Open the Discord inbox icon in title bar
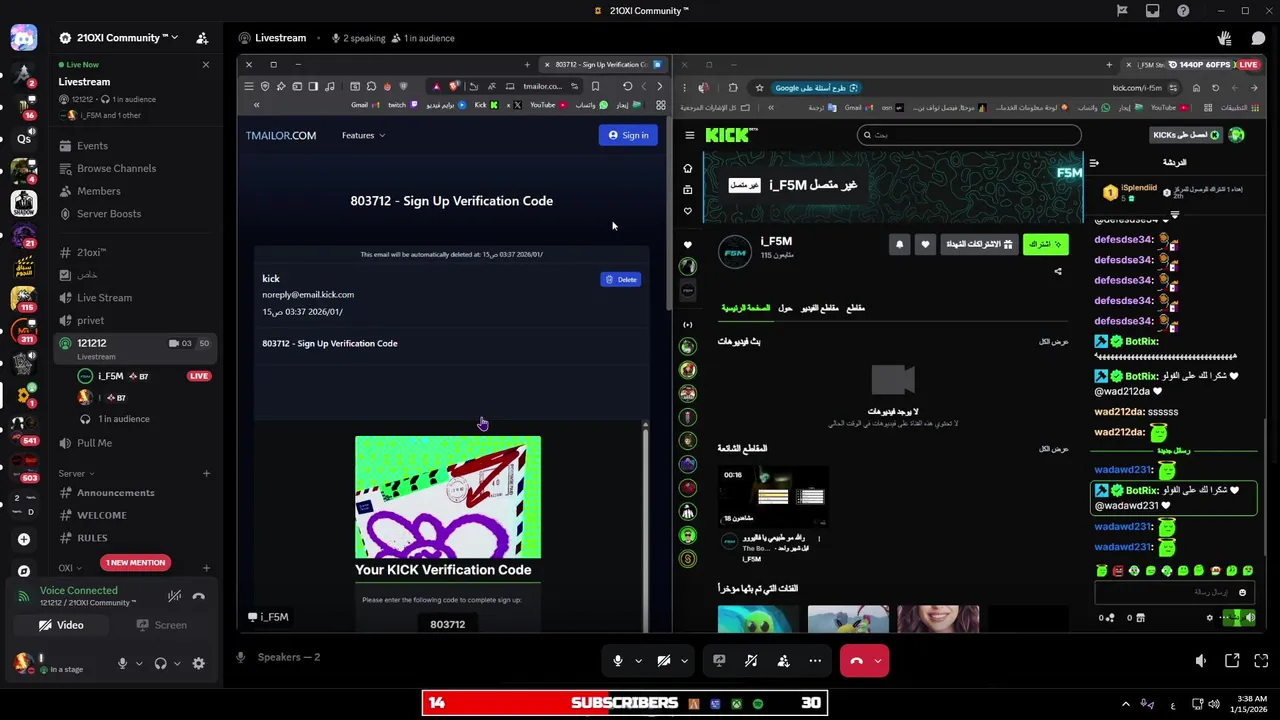 (1153, 11)
